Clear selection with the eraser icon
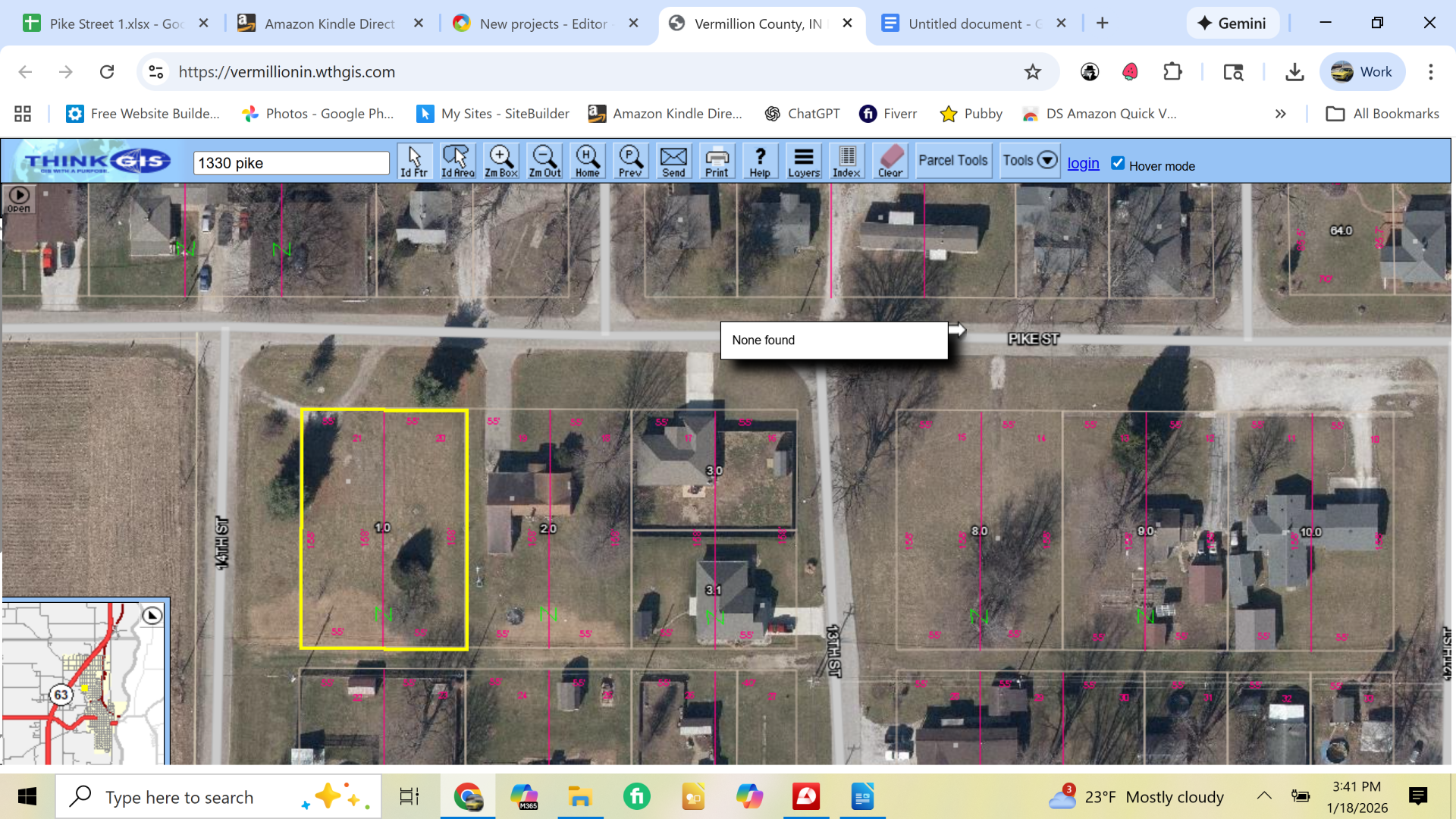Viewport: 1456px width, 819px height. pyautogui.click(x=890, y=161)
